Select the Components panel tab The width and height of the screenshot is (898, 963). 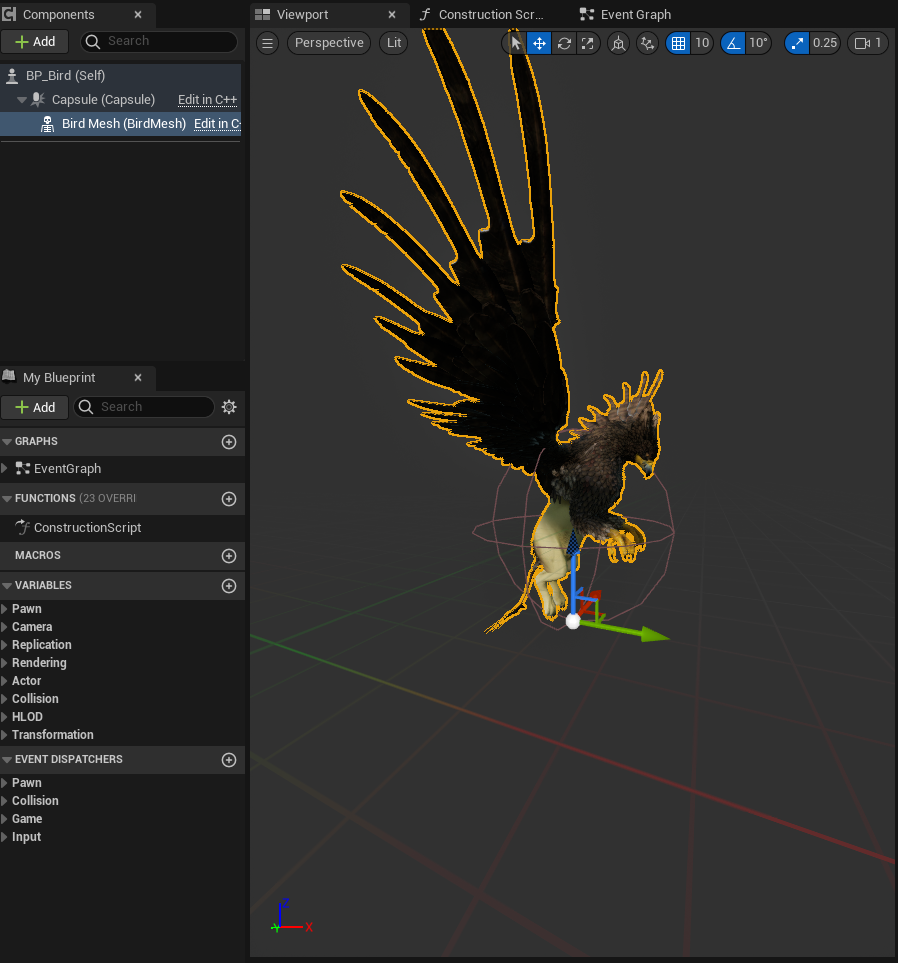tap(59, 15)
